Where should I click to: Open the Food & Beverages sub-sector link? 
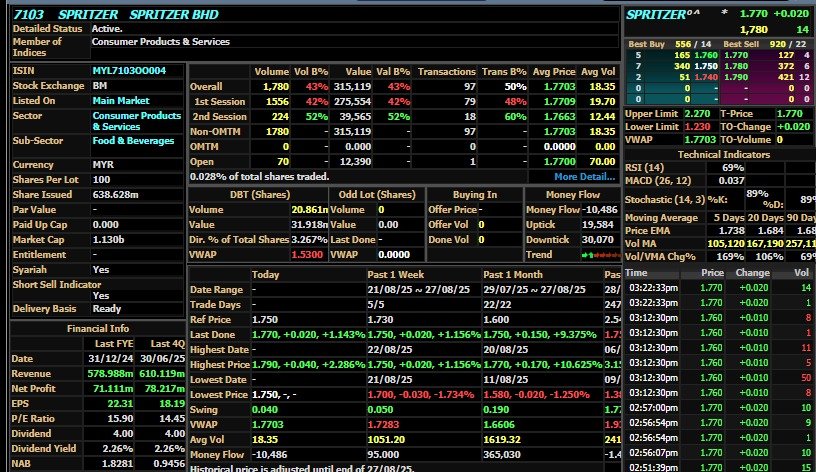tap(133, 141)
